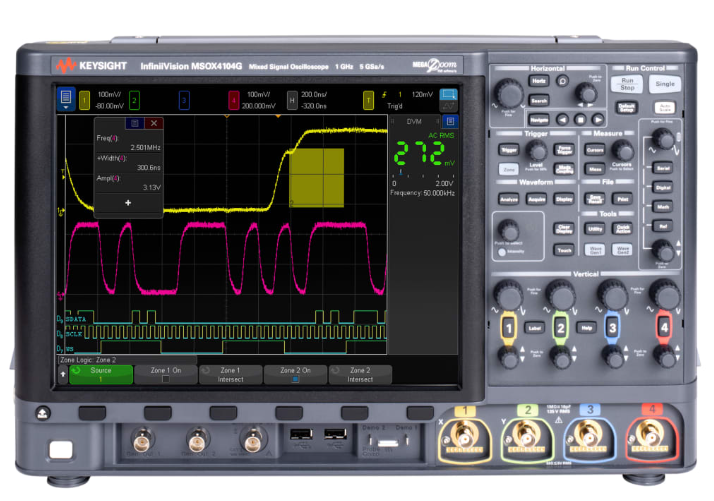Viewport: 714px width, 501px height.
Task: Push the Clear Display key
Action: (564, 229)
